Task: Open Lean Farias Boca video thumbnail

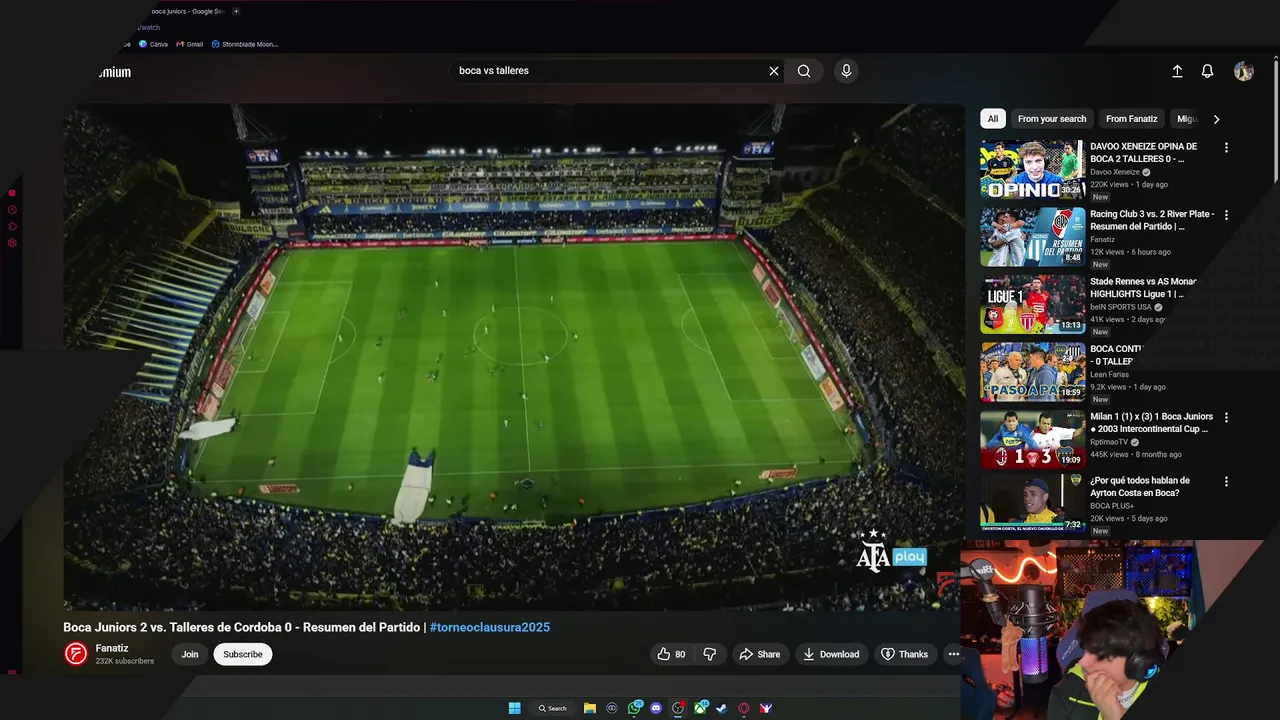Action: coord(1032,372)
